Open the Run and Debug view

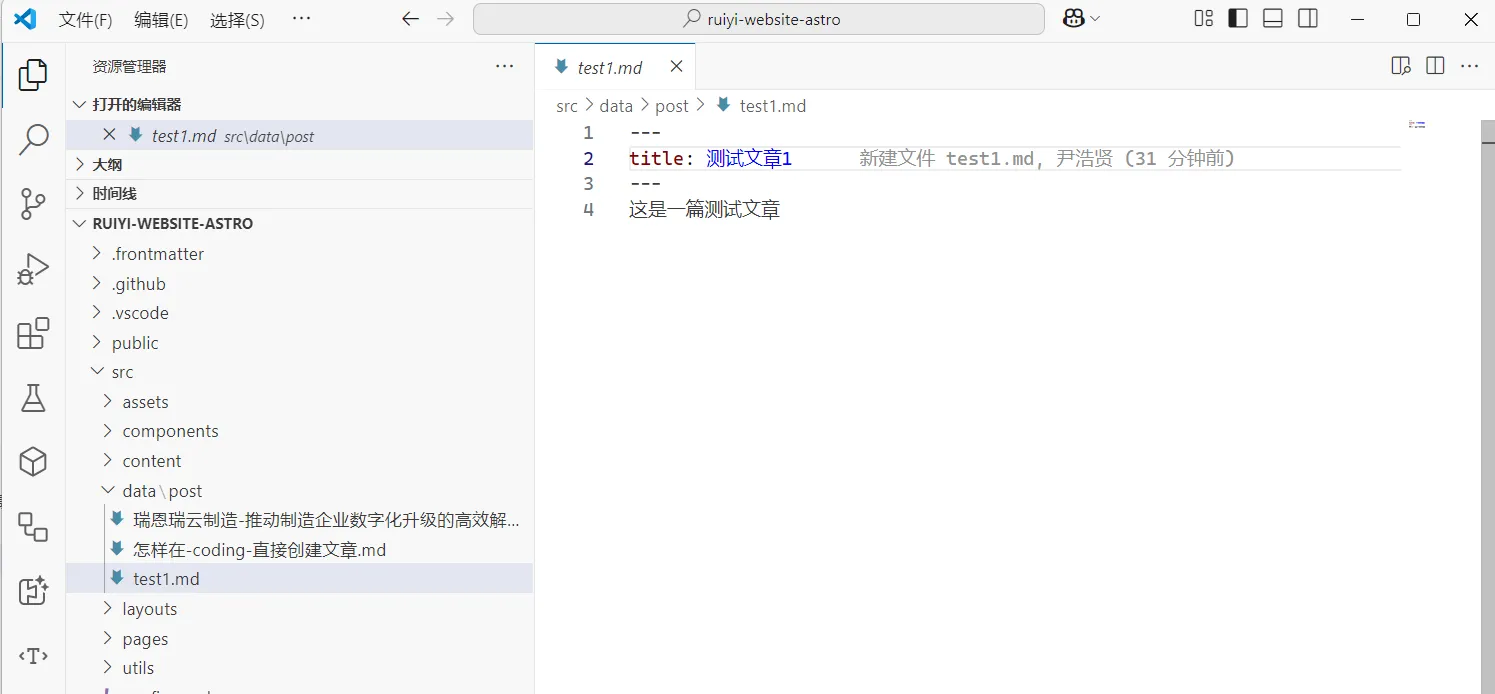tap(33, 269)
